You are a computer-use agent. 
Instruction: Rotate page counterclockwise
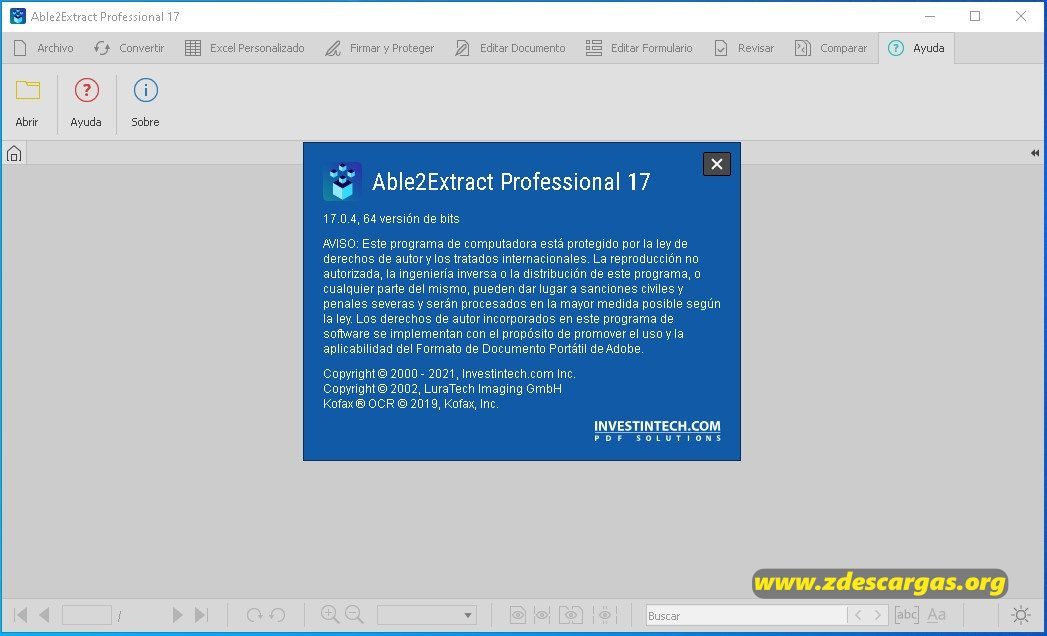click(278, 615)
